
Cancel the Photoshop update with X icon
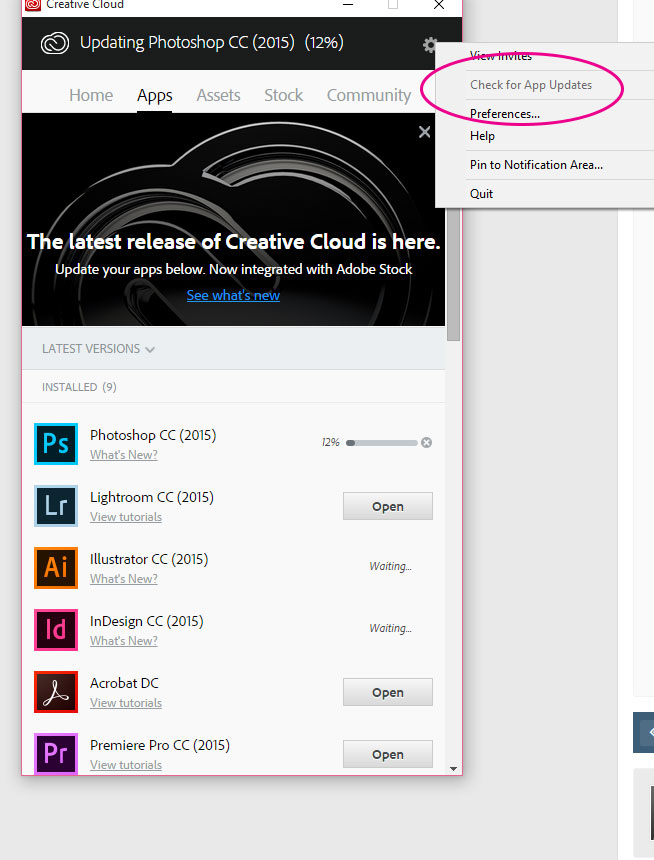(x=426, y=443)
